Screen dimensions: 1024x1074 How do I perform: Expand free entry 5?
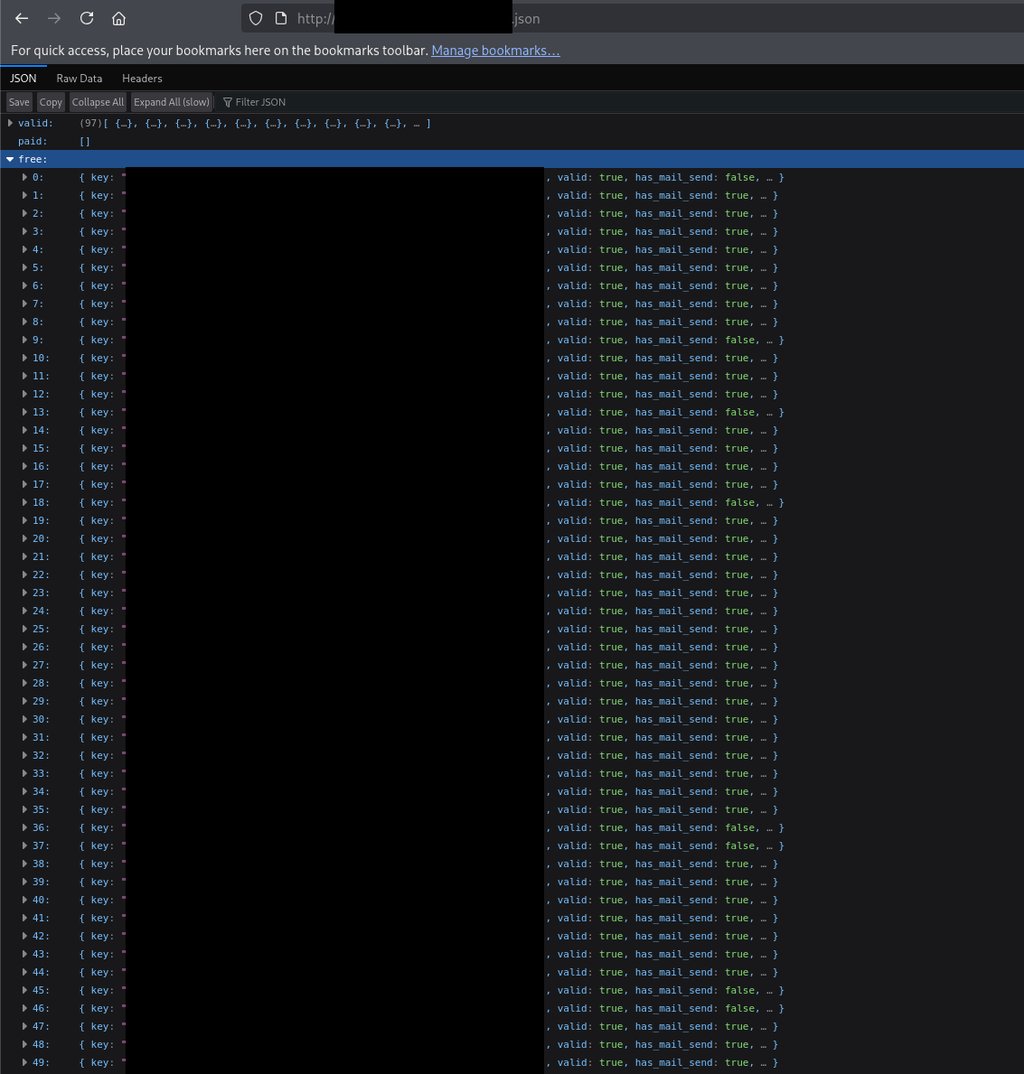tap(25, 268)
